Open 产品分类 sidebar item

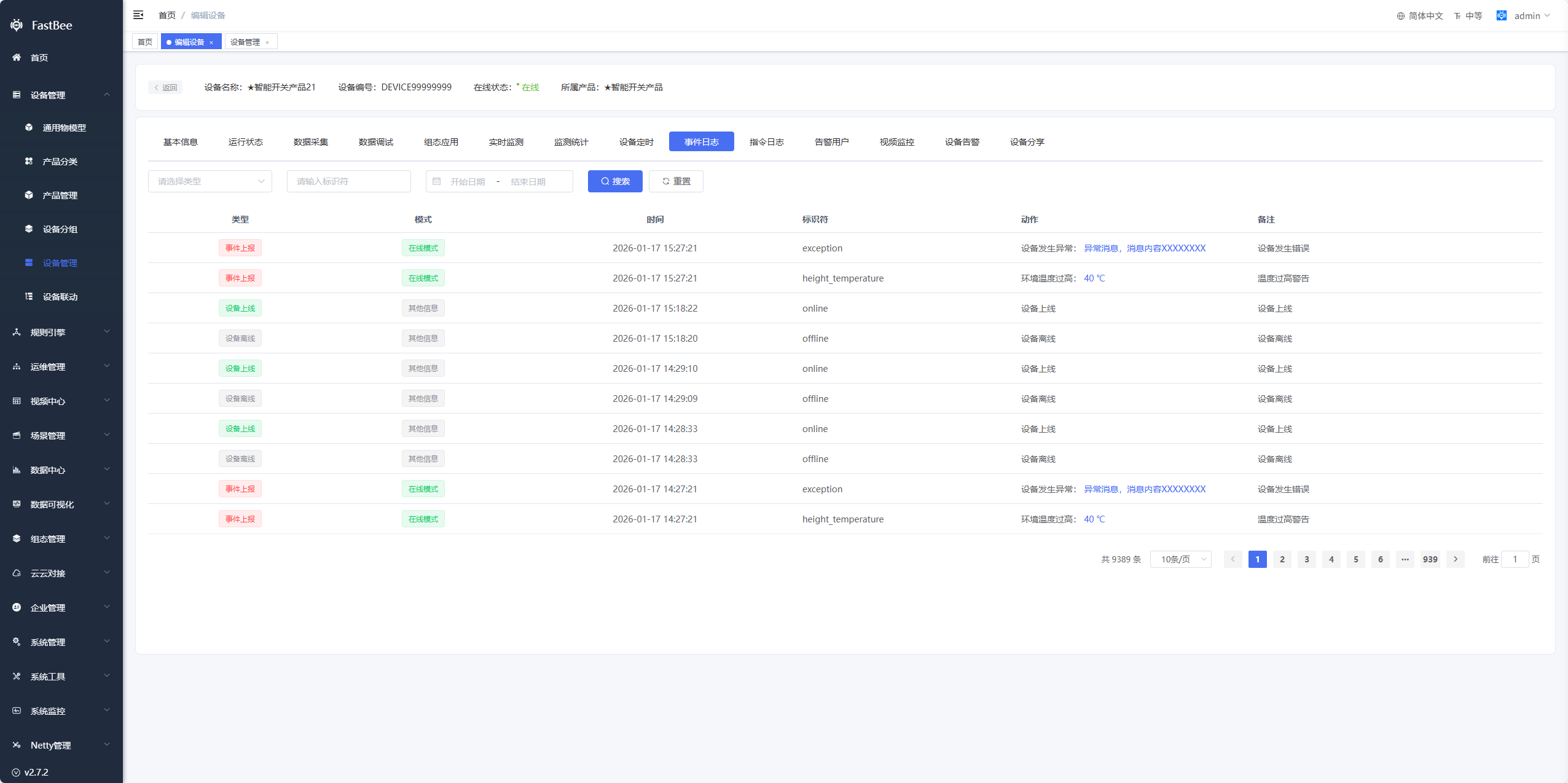[x=60, y=162]
